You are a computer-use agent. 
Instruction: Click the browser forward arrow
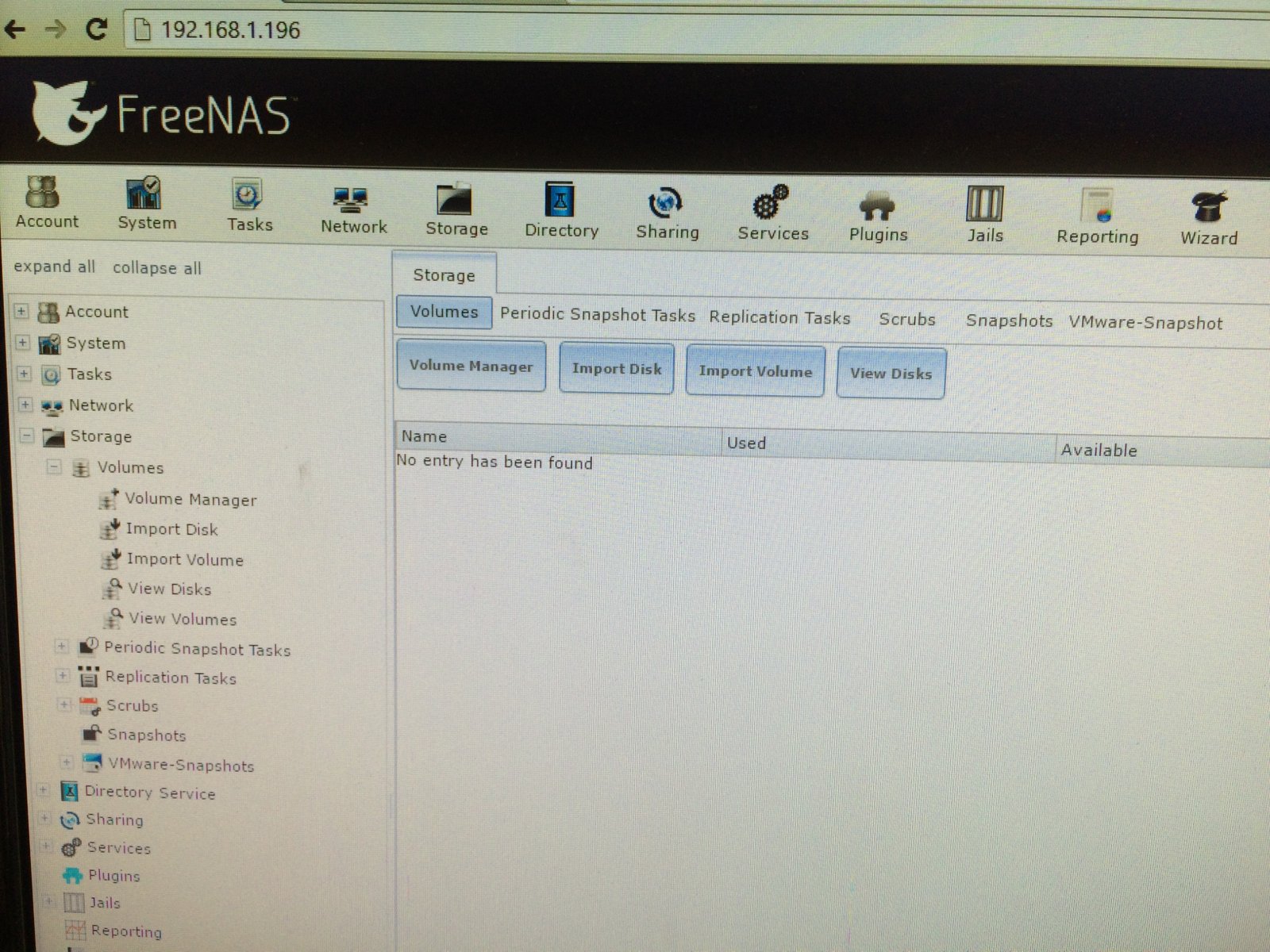55,30
